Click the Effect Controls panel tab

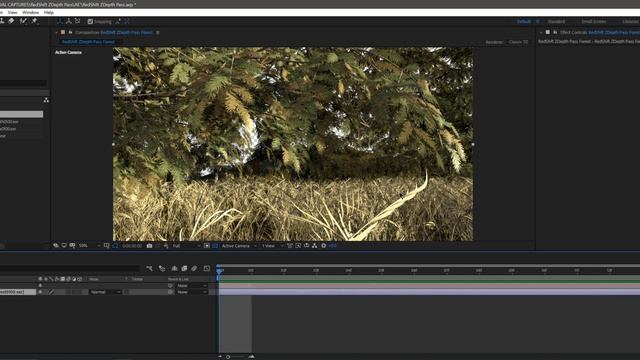599,32
